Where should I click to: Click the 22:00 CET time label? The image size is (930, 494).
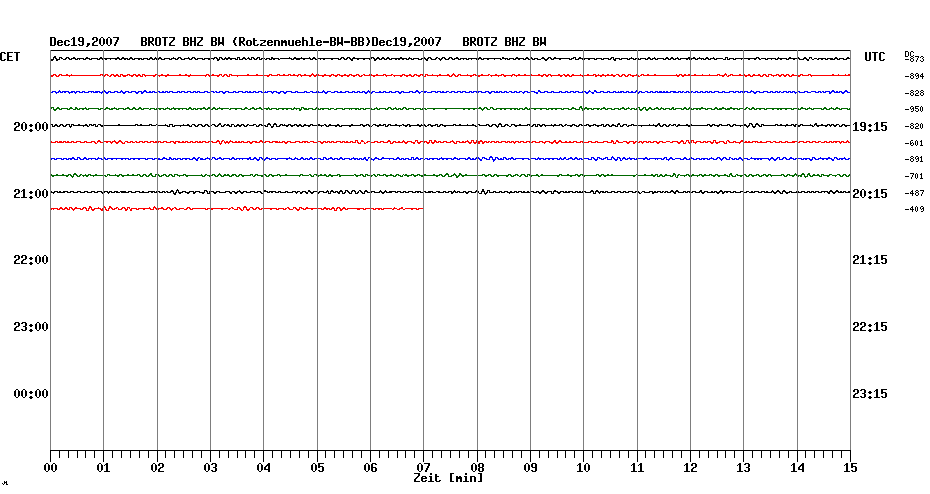pos(31,260)
